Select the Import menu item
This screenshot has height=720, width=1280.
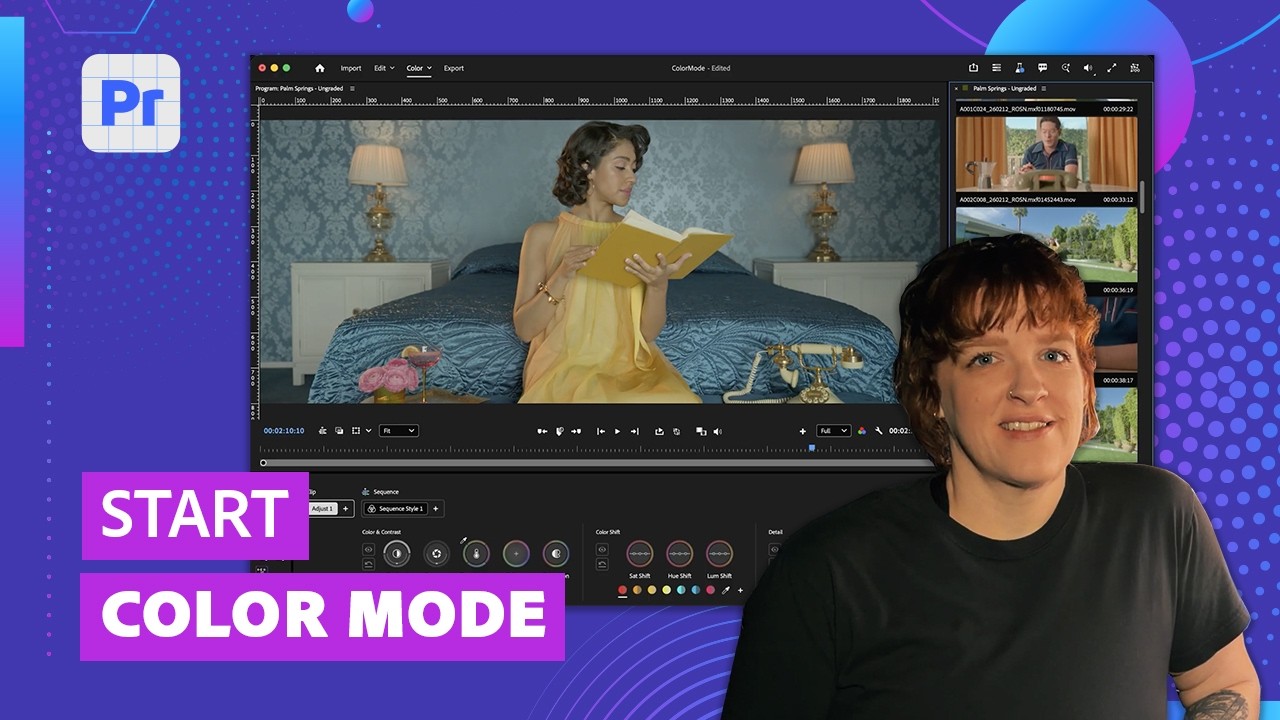[351, 68]
